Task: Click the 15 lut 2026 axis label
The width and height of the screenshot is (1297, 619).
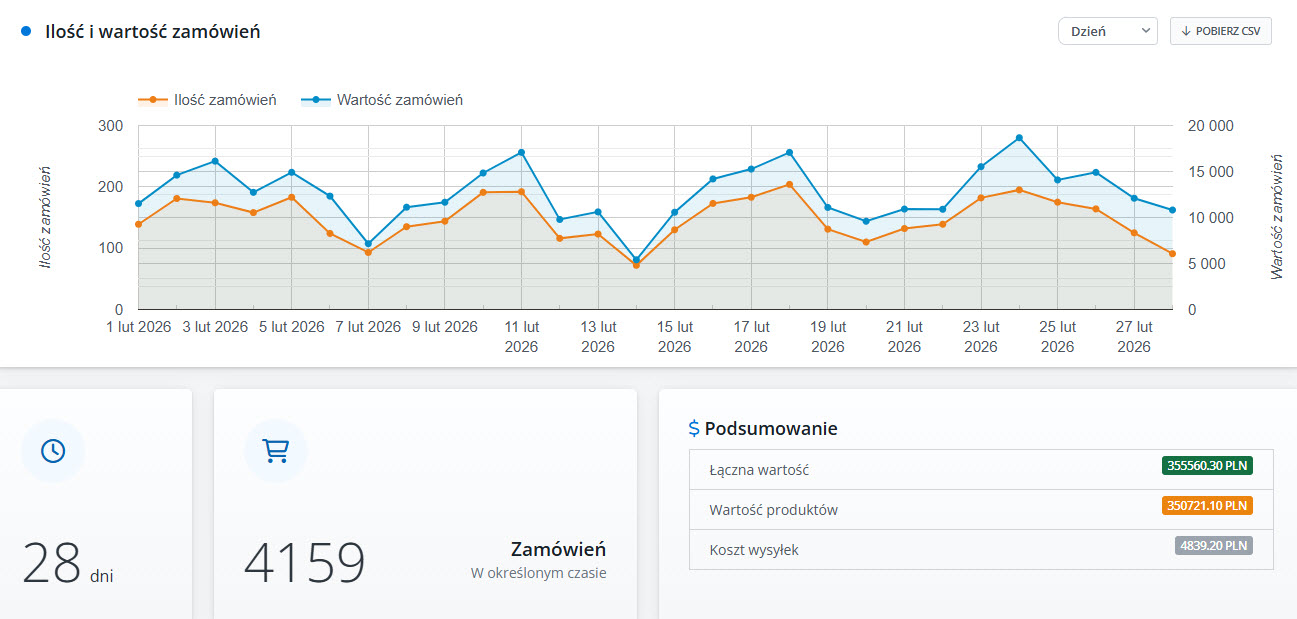Action: click(674, 337)
